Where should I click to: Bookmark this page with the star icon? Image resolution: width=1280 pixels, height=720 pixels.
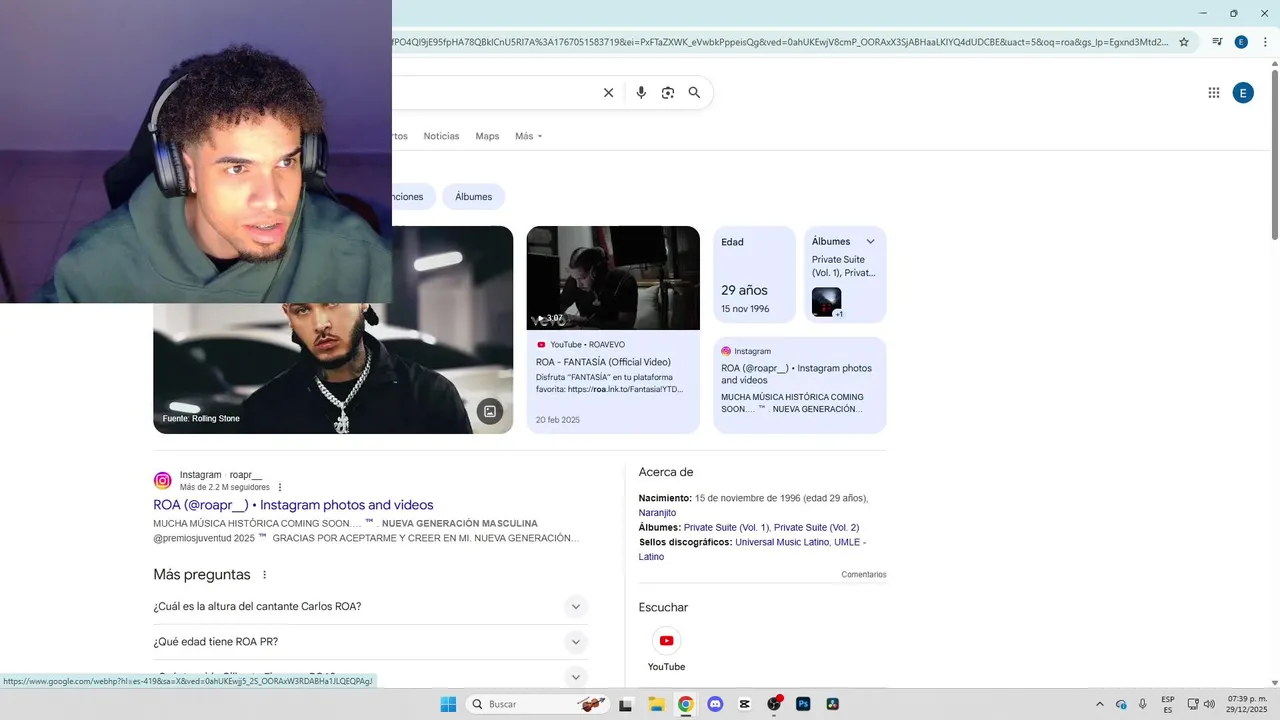(1184, 42)
